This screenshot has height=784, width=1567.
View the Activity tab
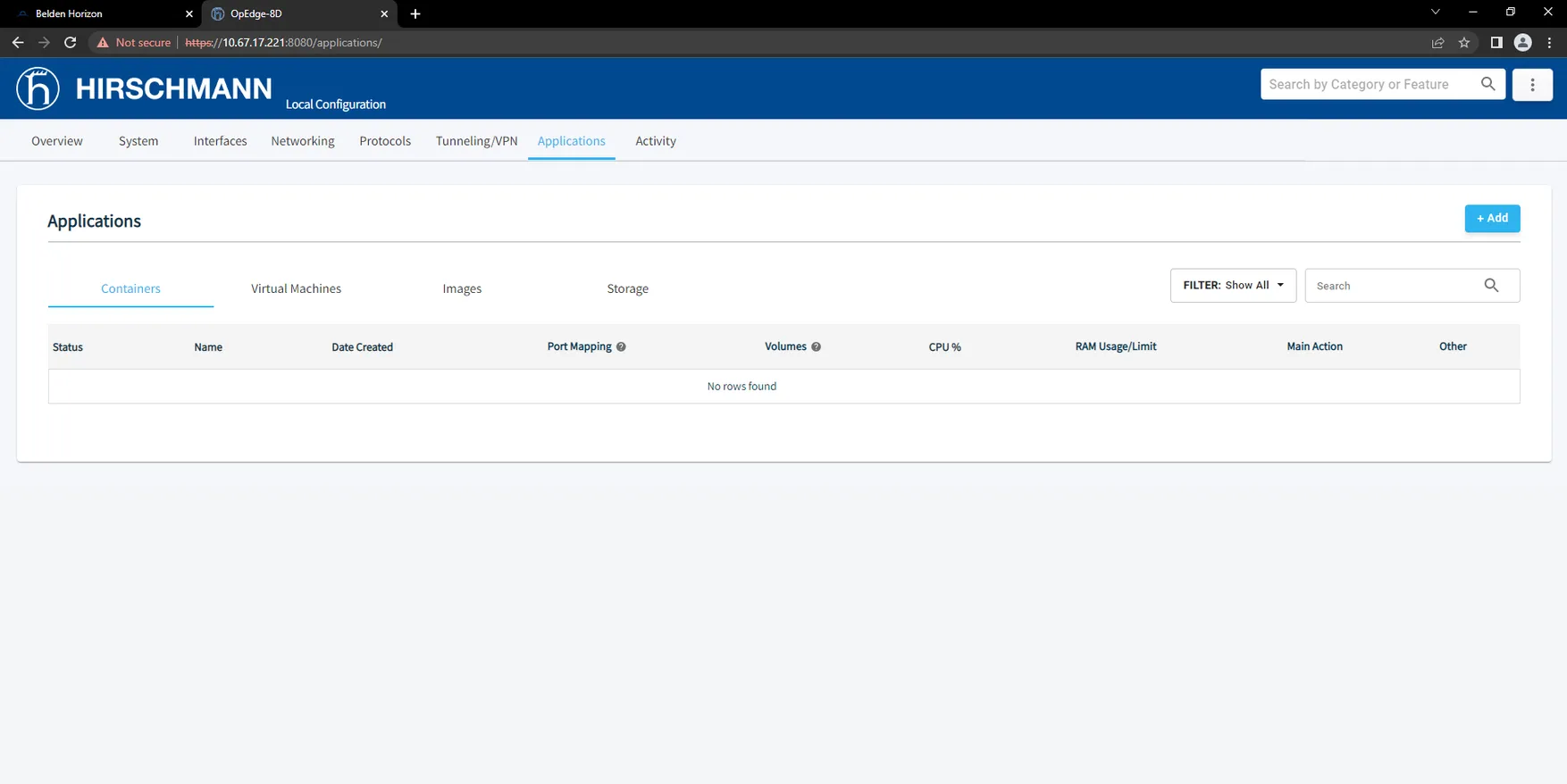click(x=656, y=141)
